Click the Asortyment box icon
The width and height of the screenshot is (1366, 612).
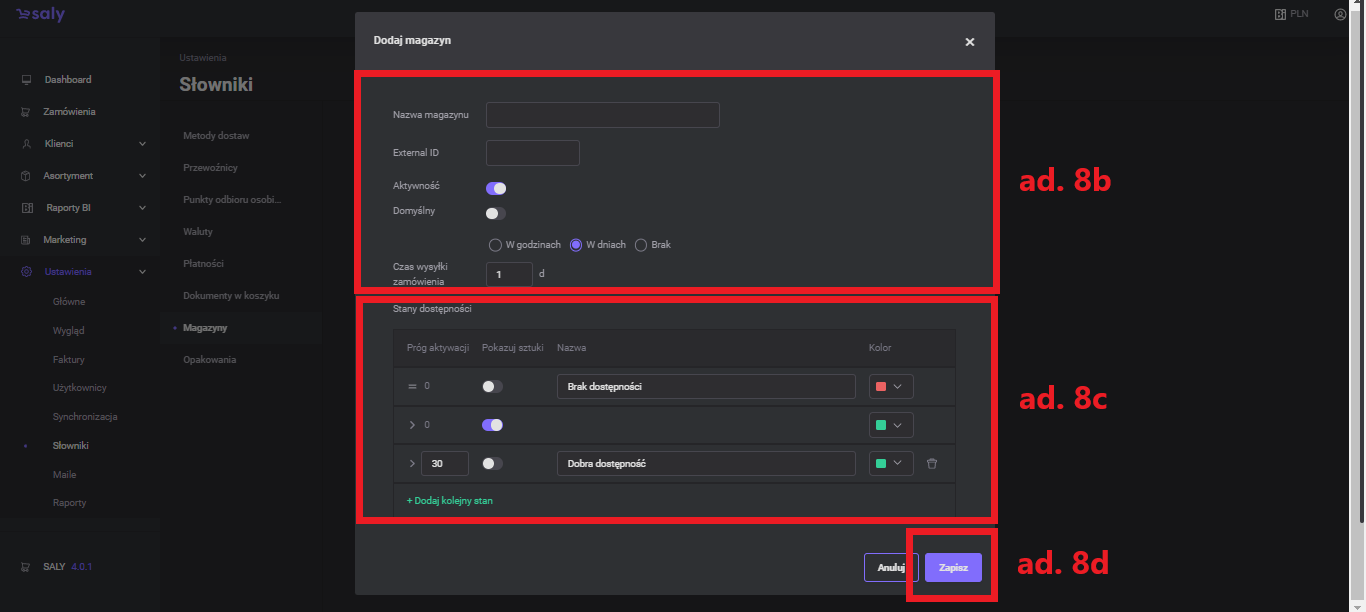tap(26, 176)
